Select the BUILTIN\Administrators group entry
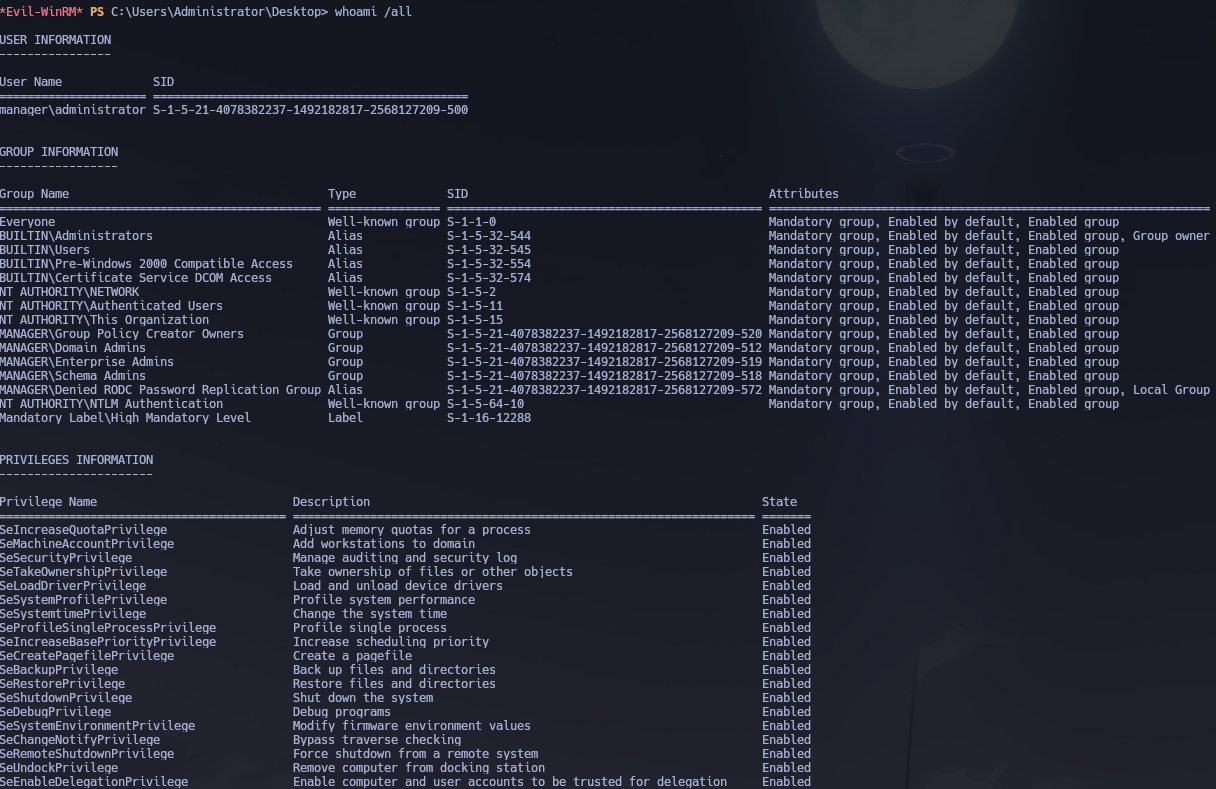 76,235
